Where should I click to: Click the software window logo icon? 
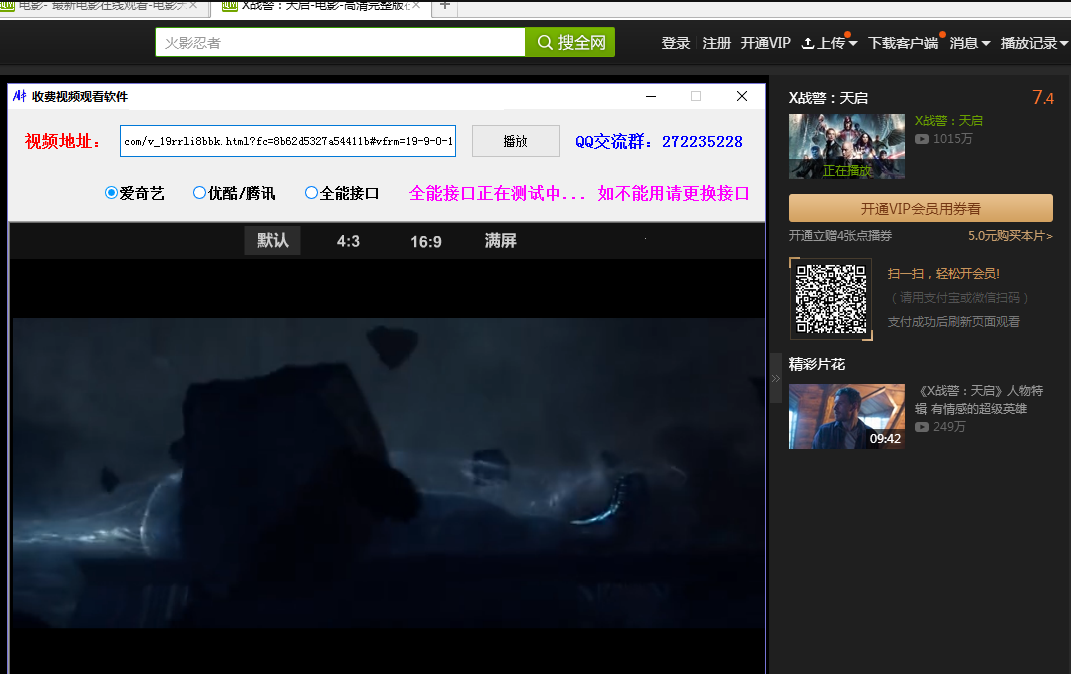click(20, 96)
